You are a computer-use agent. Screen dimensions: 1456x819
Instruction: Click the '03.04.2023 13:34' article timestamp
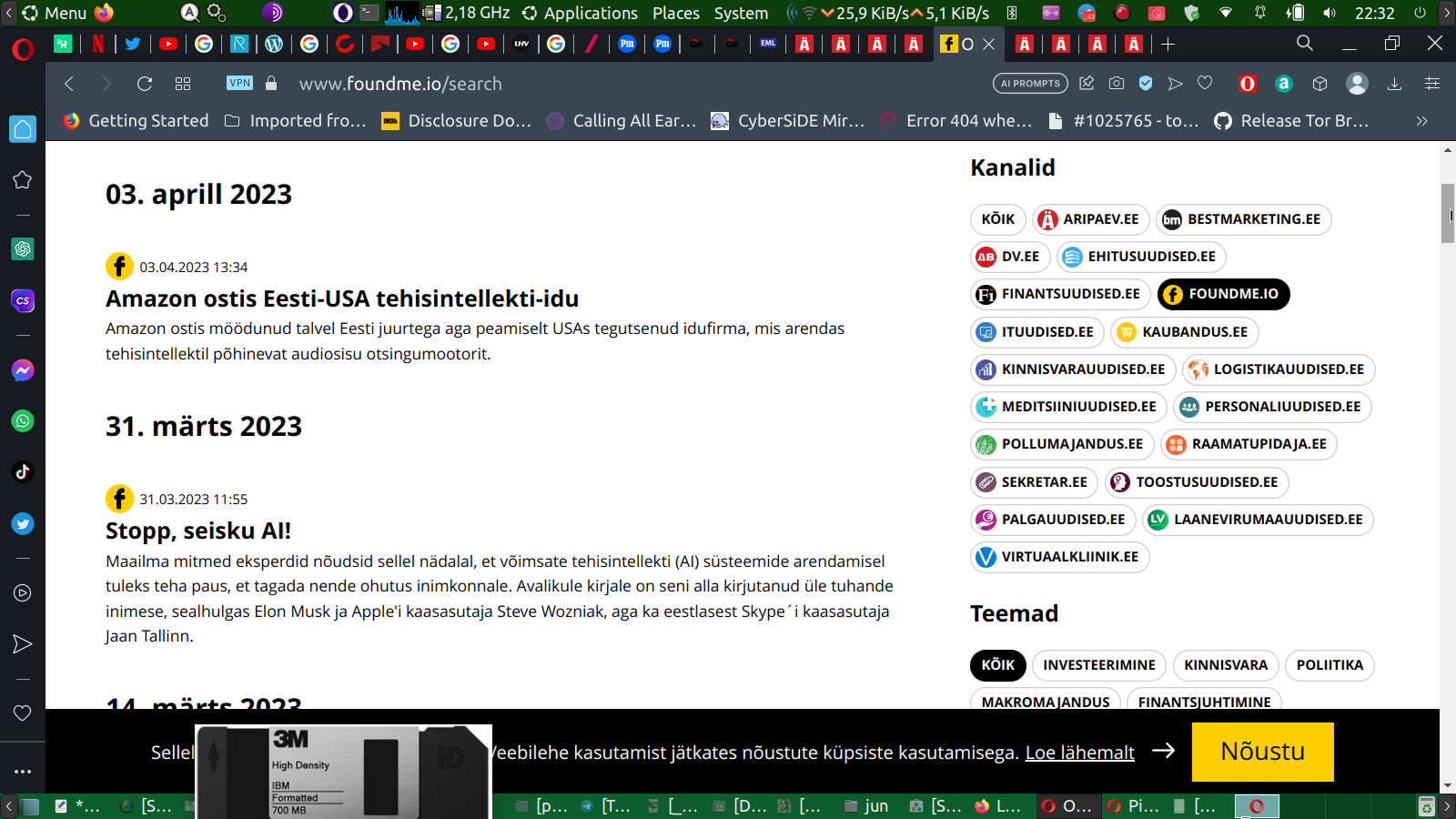coord(194,267)
